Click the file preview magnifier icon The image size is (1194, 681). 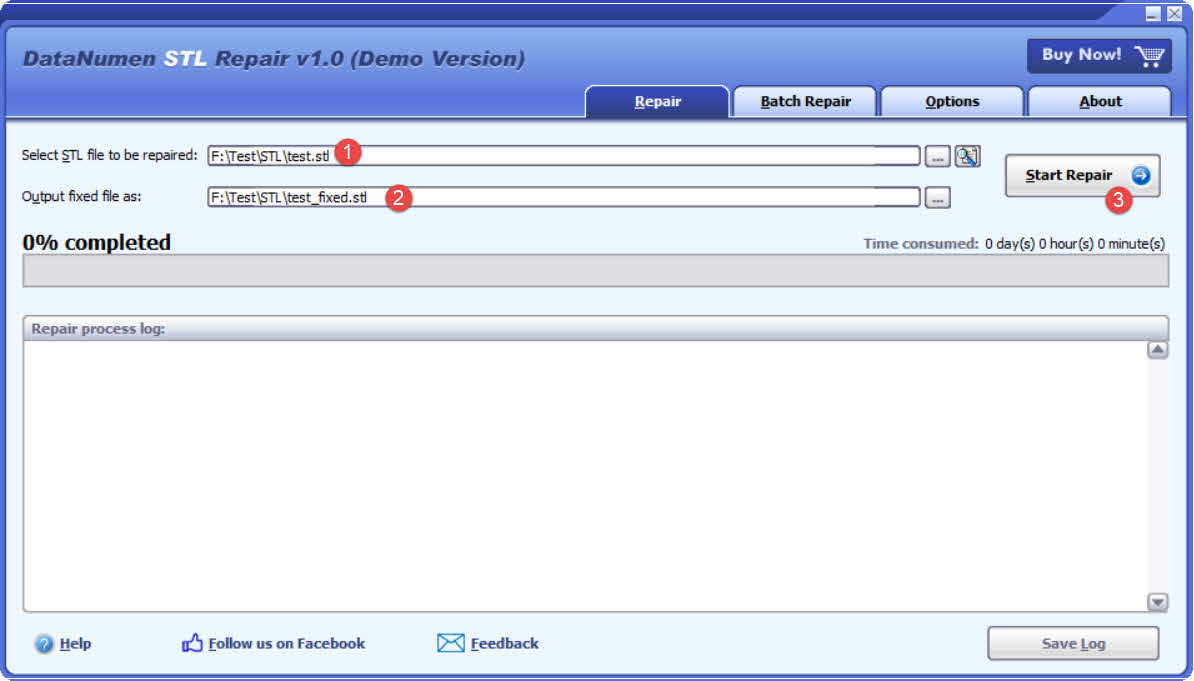[967, 155]
